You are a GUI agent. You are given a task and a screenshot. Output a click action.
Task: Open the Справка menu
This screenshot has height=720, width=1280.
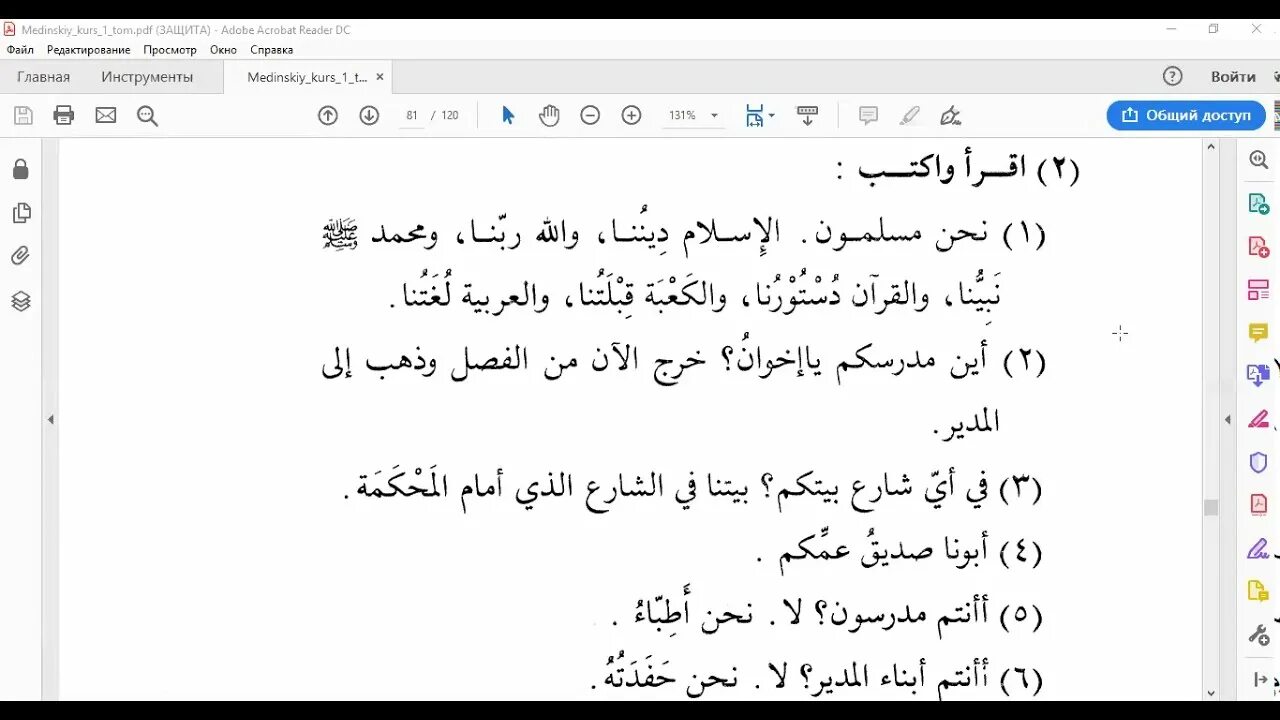(x=271, y=49)
